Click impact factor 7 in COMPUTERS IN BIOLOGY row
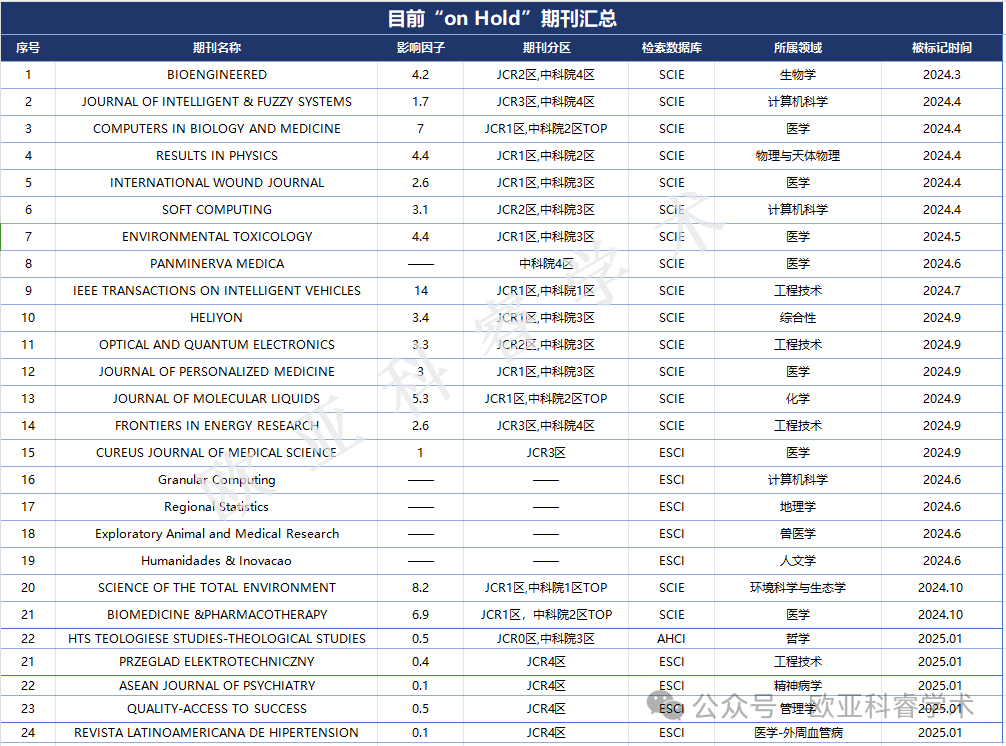 (420, 128)
